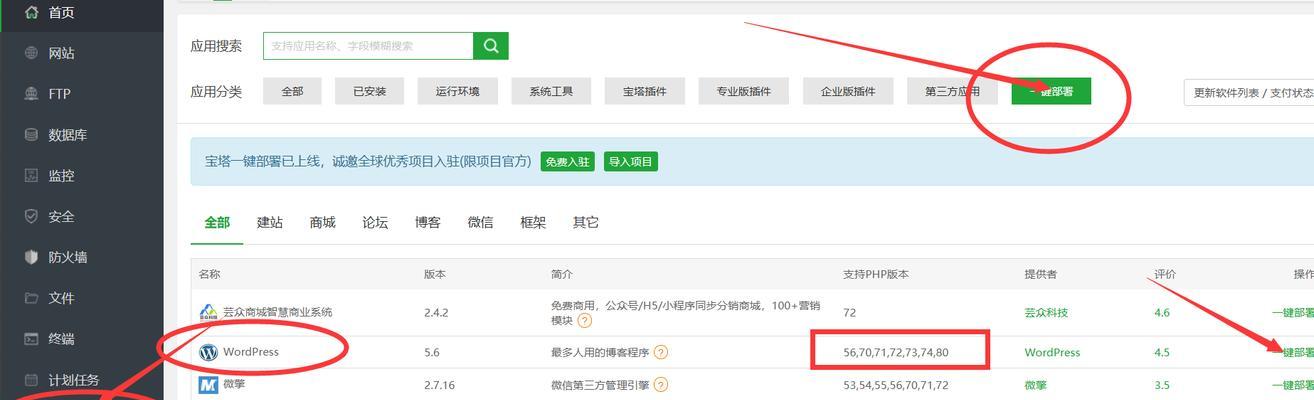Click the 防火墙 firewall icon
1314x400 pixels.
(x=31, y=257)
